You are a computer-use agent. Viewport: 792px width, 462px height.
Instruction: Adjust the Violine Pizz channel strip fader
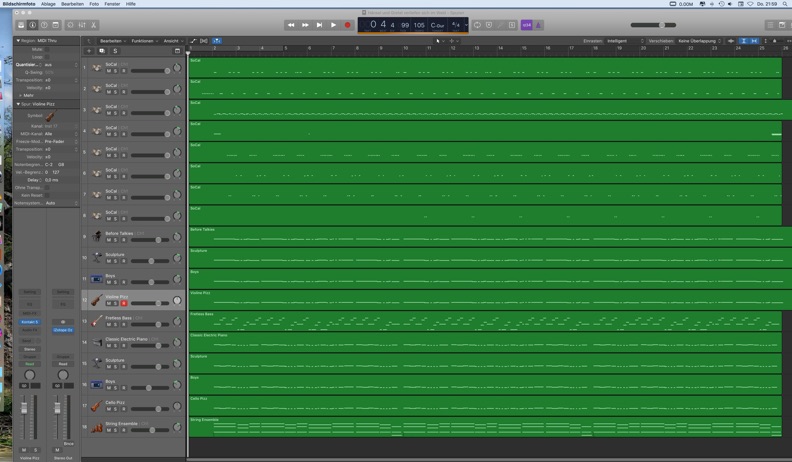(x=24, y=409)
